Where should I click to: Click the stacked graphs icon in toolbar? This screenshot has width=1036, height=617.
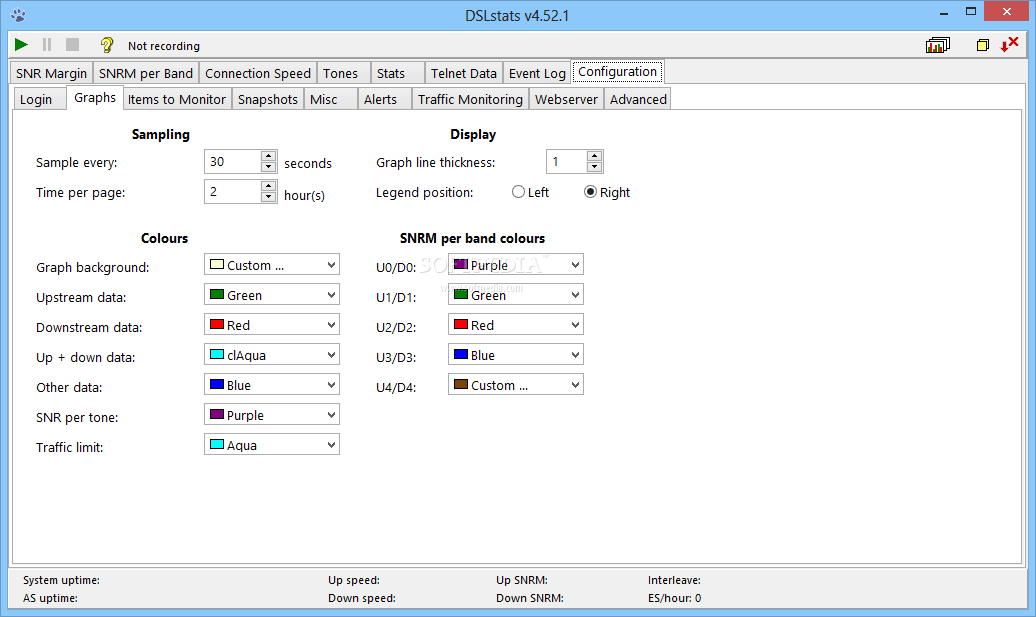938,45
